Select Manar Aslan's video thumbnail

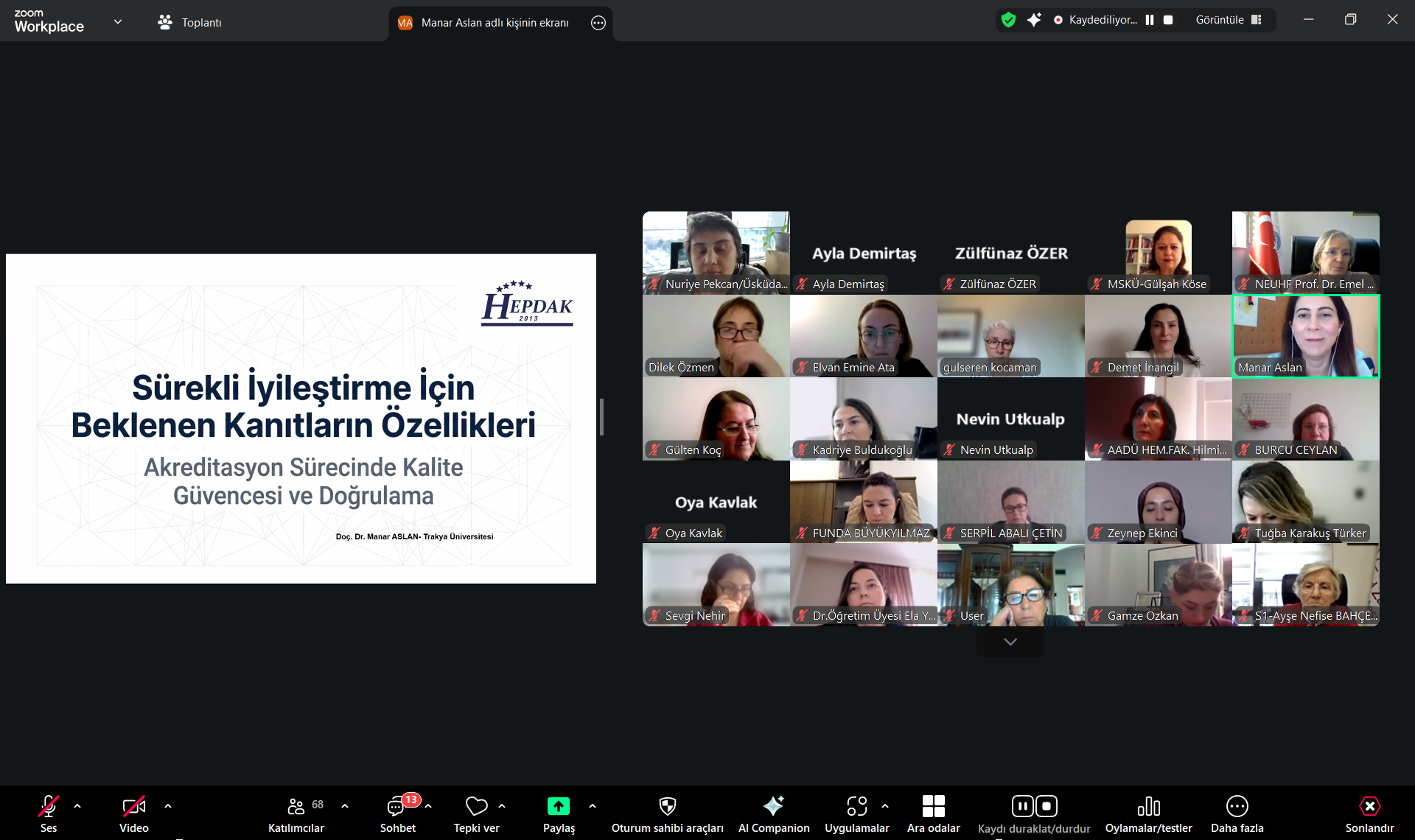point(1305,336)
